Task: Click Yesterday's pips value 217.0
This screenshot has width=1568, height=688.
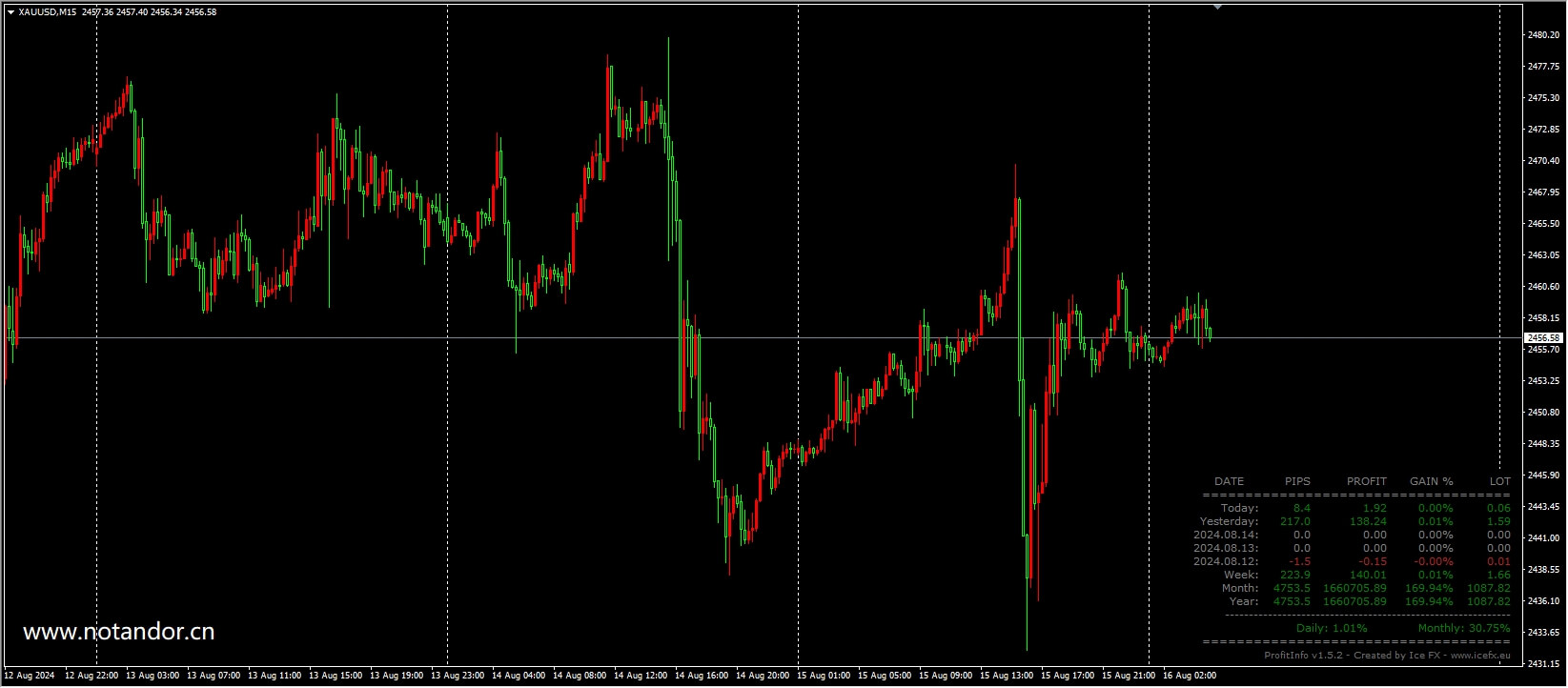Action: click(1295, 521)
